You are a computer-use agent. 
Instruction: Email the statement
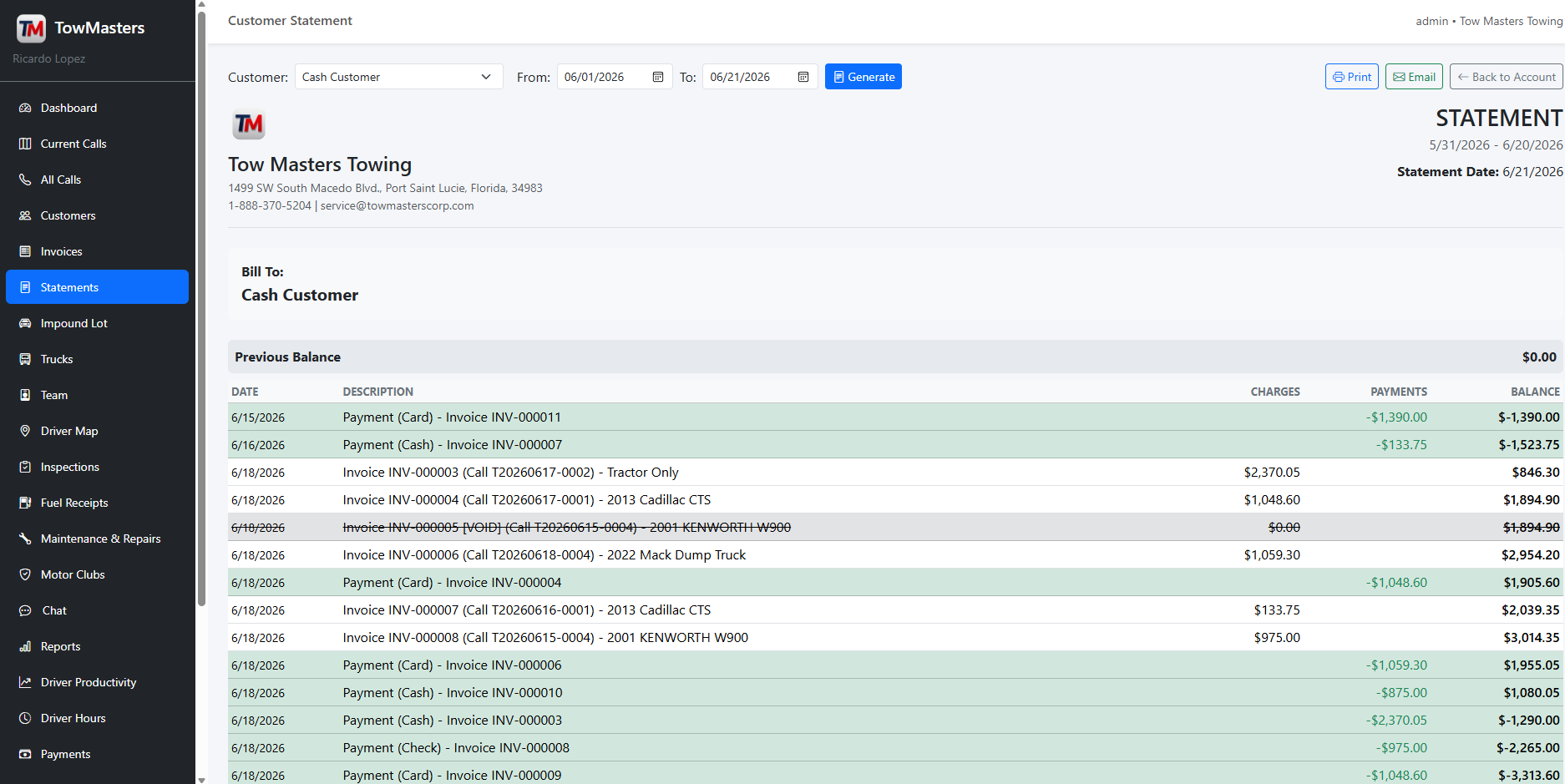tap(1414, 77)
